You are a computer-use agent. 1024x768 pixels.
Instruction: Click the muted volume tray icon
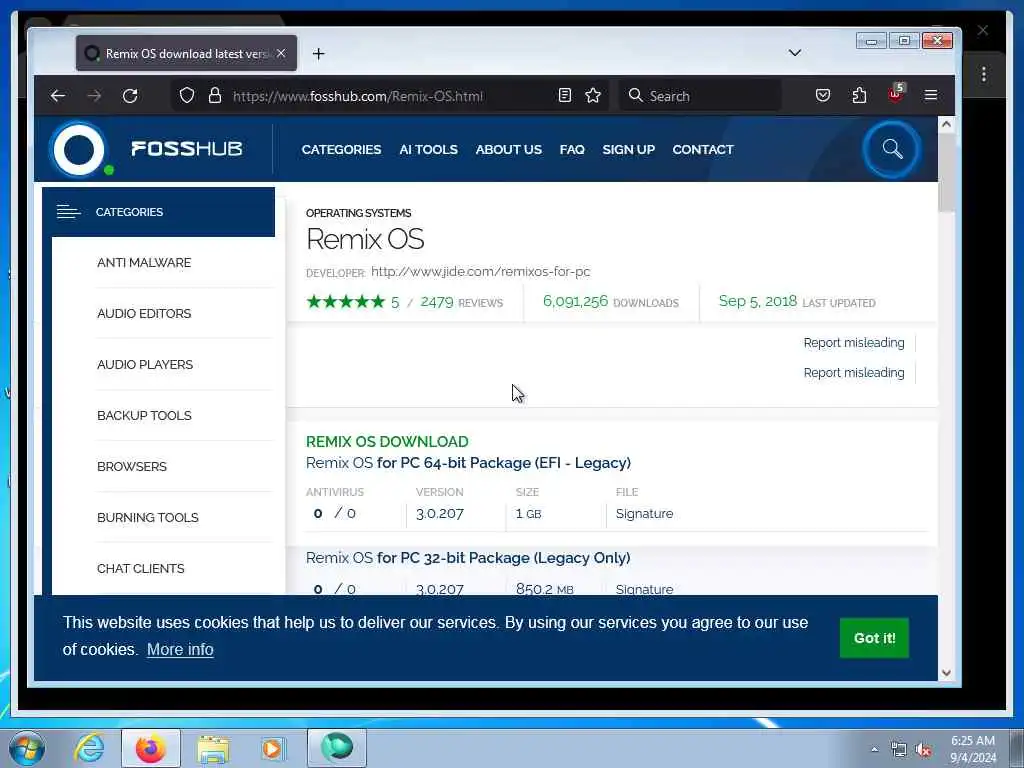point(923,750)
